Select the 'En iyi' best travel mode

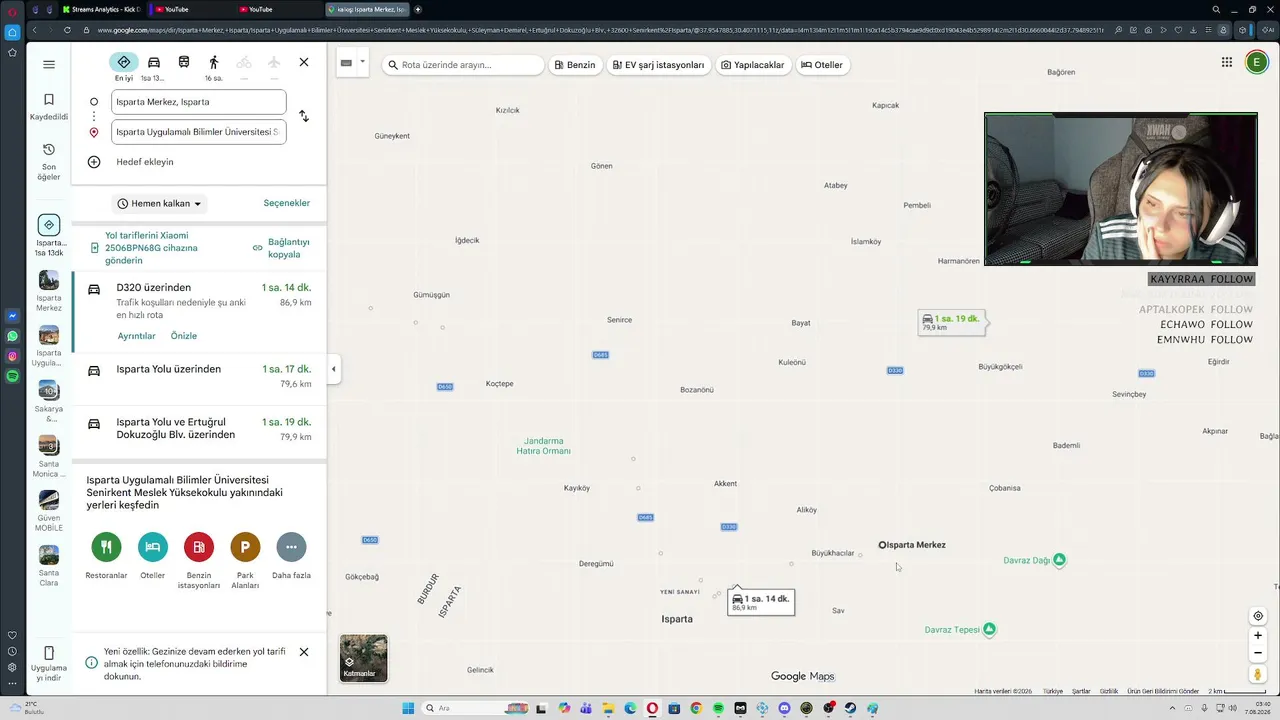(x=124, y=67)
